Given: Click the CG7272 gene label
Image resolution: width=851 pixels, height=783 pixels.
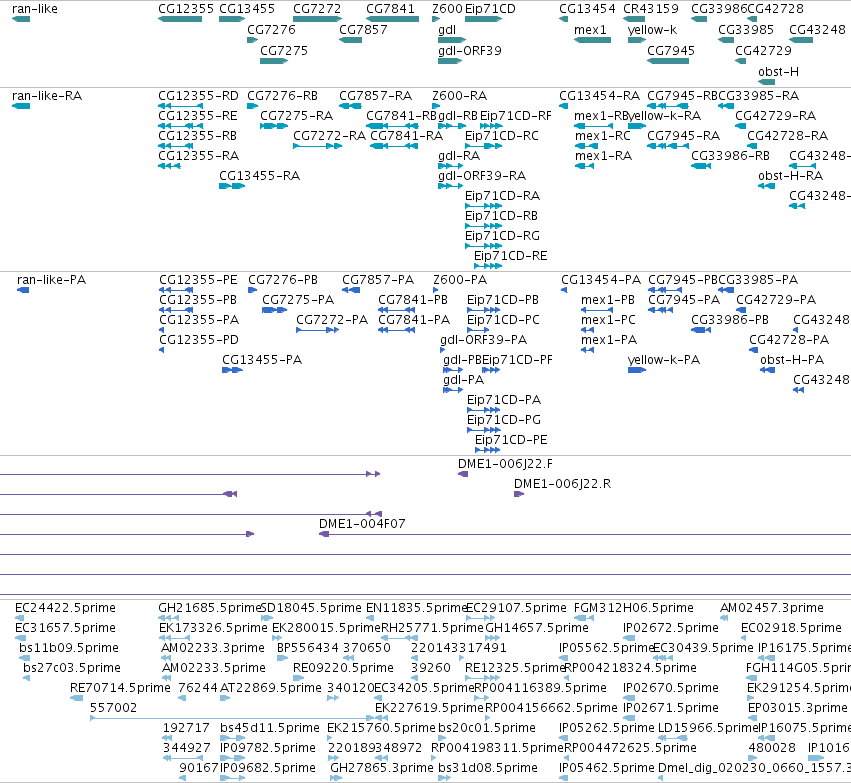Looking at the screenshot, I should coord(317,9).
